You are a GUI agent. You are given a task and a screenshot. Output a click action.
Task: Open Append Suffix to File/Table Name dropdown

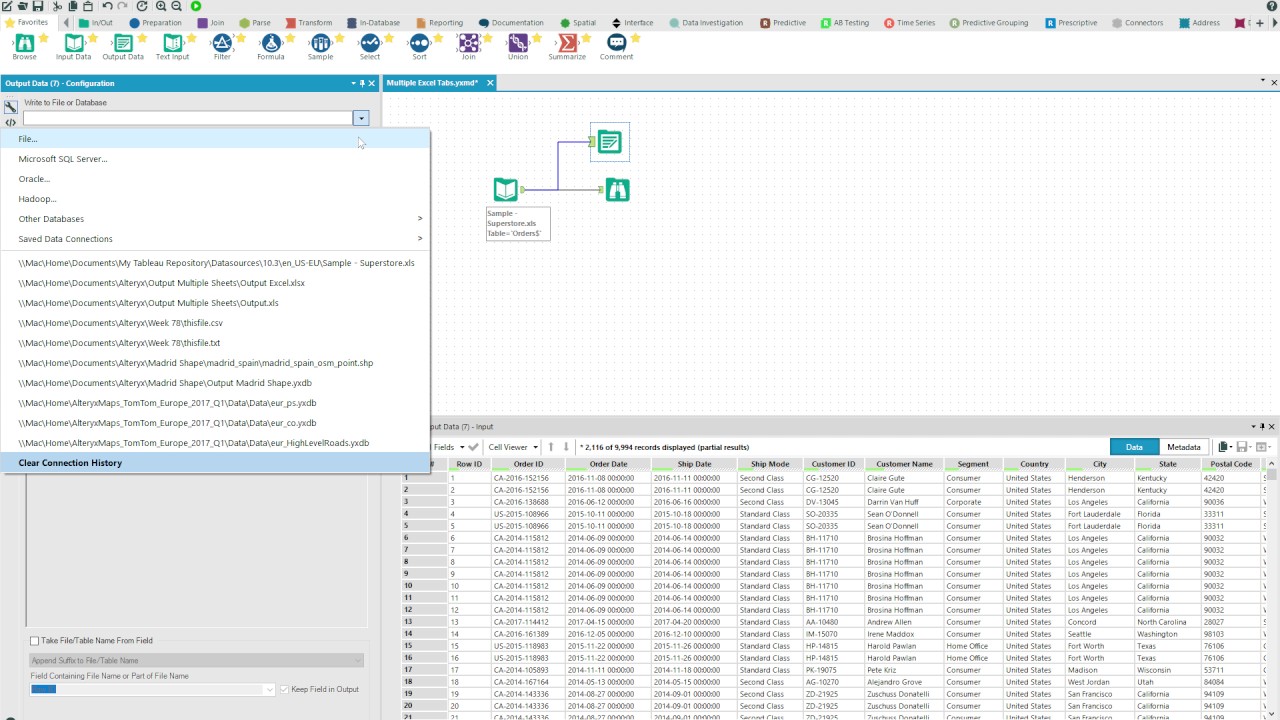coord(196,660)
